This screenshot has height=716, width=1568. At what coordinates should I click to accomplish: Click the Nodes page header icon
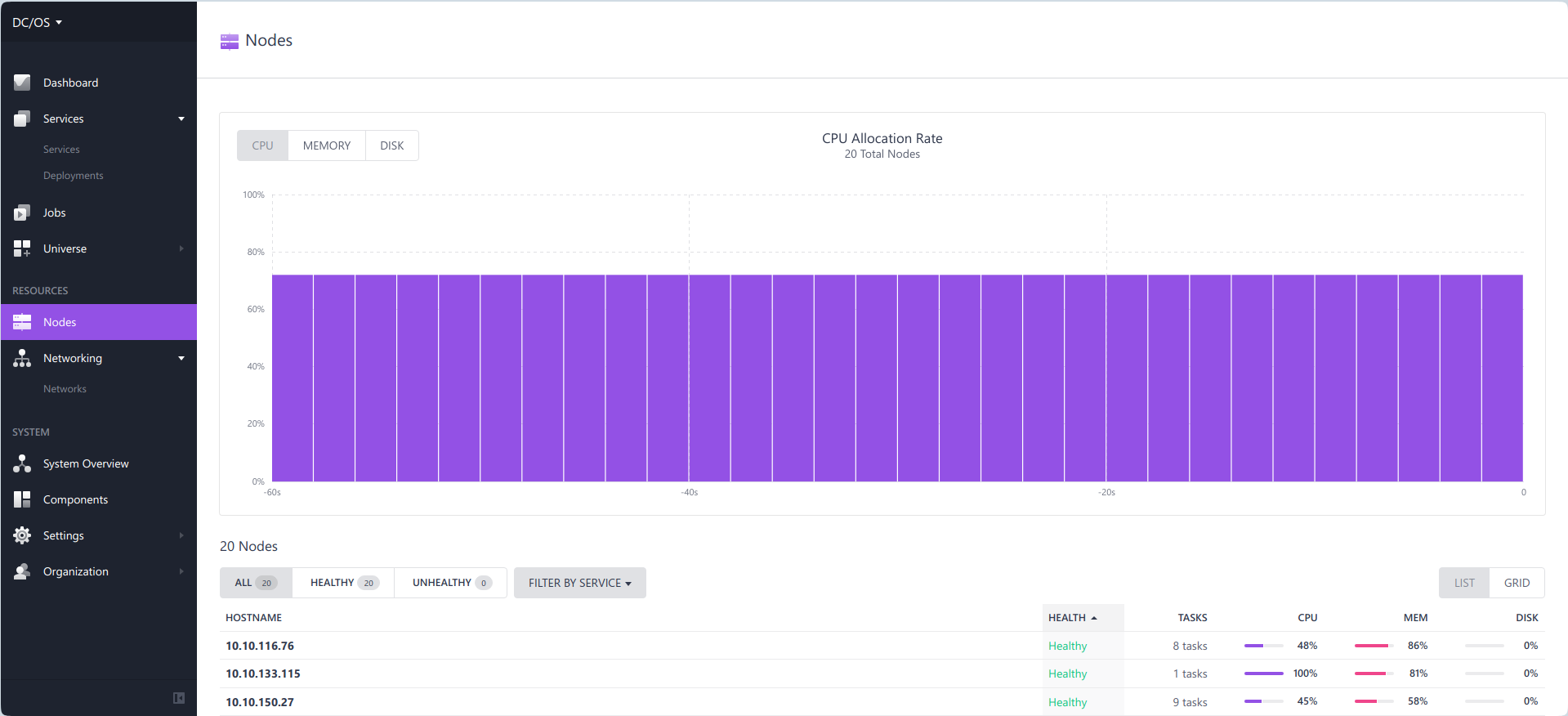coord(230,42)
